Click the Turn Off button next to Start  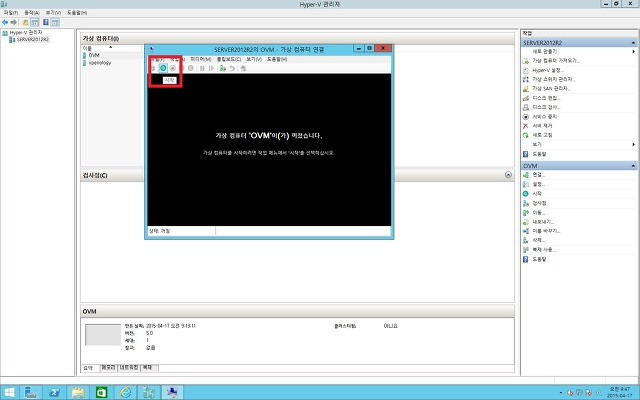(x=173, y=68)
